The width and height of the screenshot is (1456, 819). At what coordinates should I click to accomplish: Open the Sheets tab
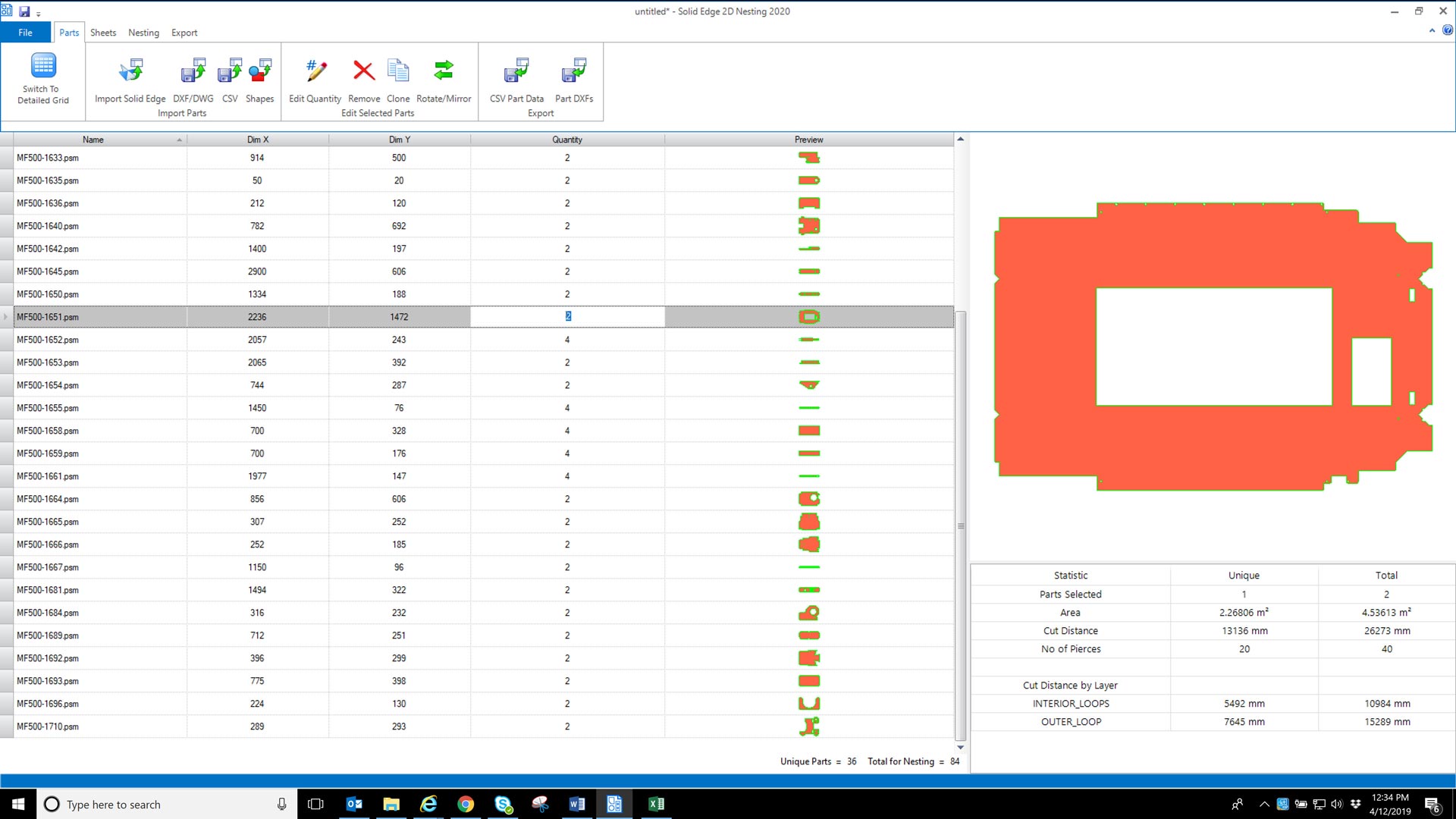[102, 33]
